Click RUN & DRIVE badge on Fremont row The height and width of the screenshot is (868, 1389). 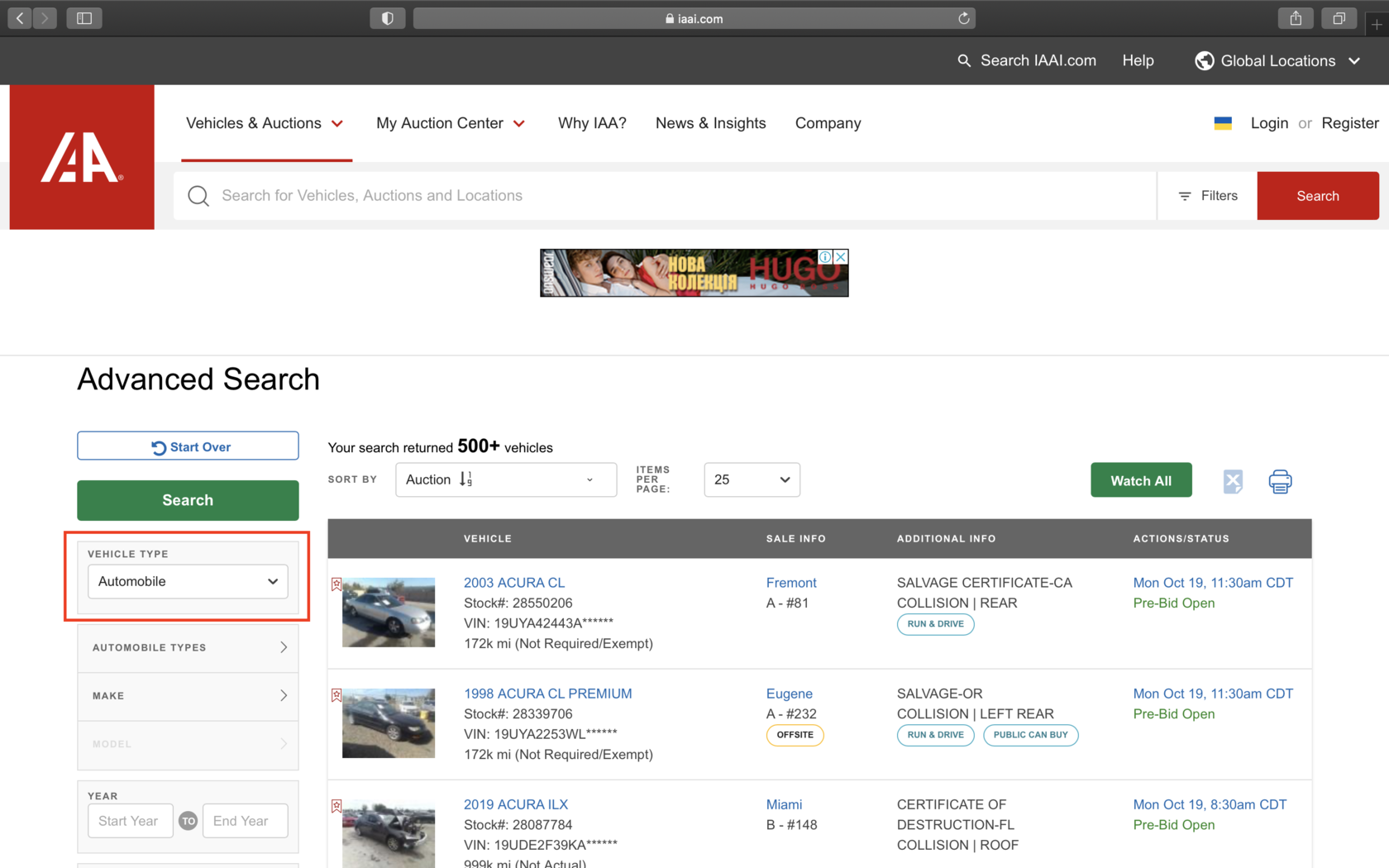(x=935, y=624)
